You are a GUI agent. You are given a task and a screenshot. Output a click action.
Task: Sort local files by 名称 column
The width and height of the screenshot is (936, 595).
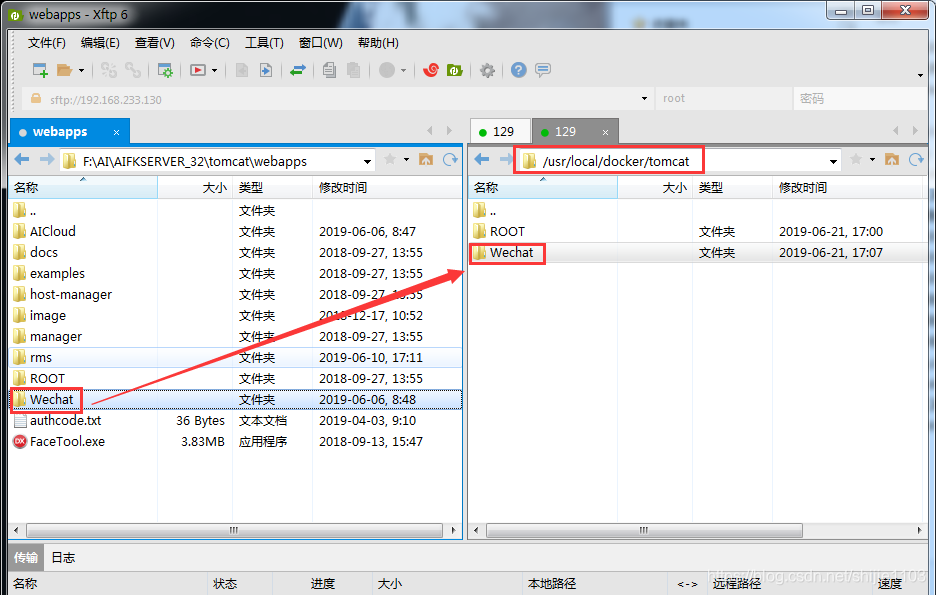(x=83, y=187)
